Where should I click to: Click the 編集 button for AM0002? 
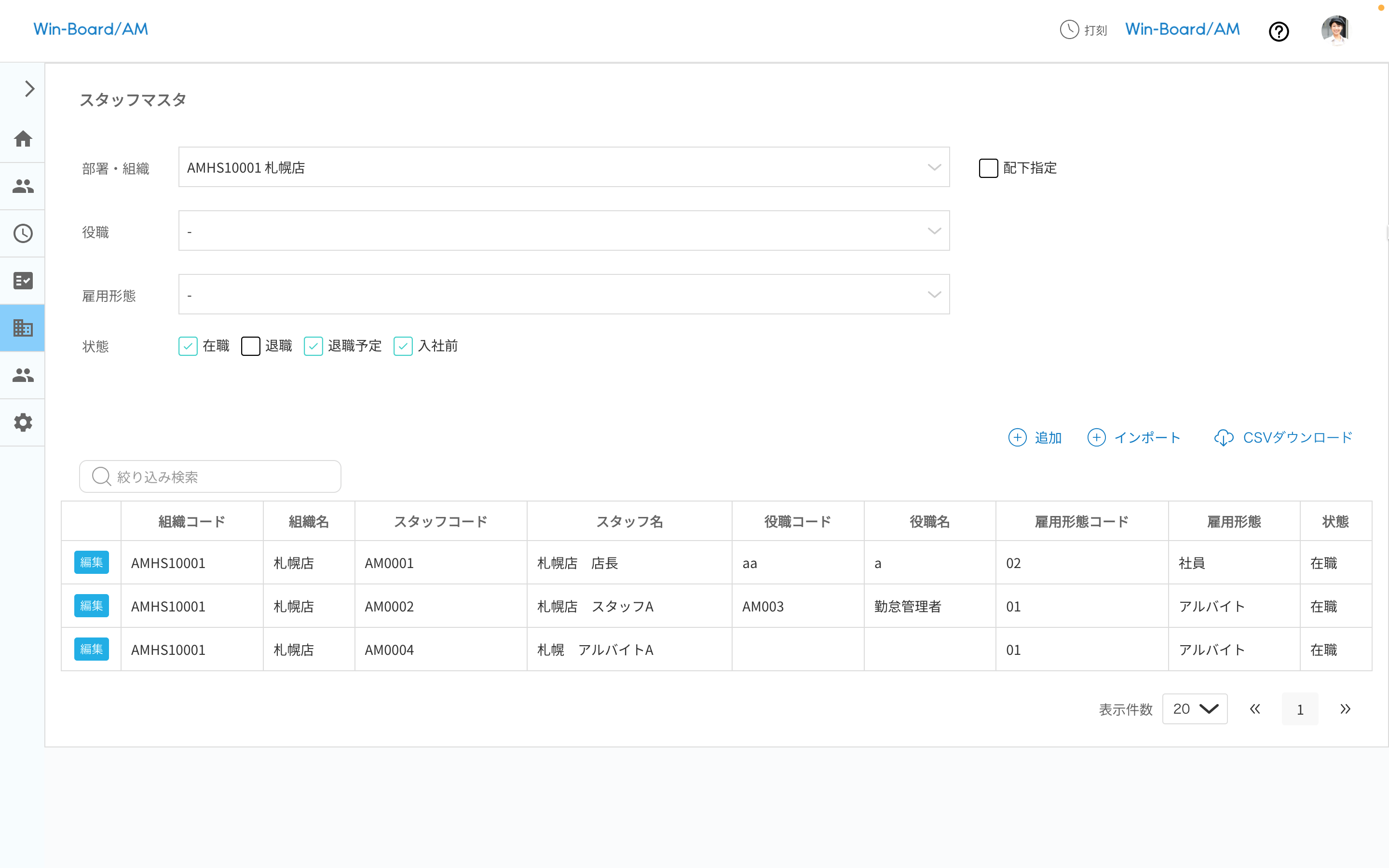(91, 606)
